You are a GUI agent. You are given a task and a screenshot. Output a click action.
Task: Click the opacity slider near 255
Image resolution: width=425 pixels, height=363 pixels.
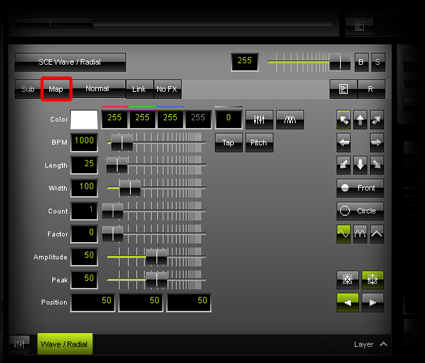tap(309, 62)
